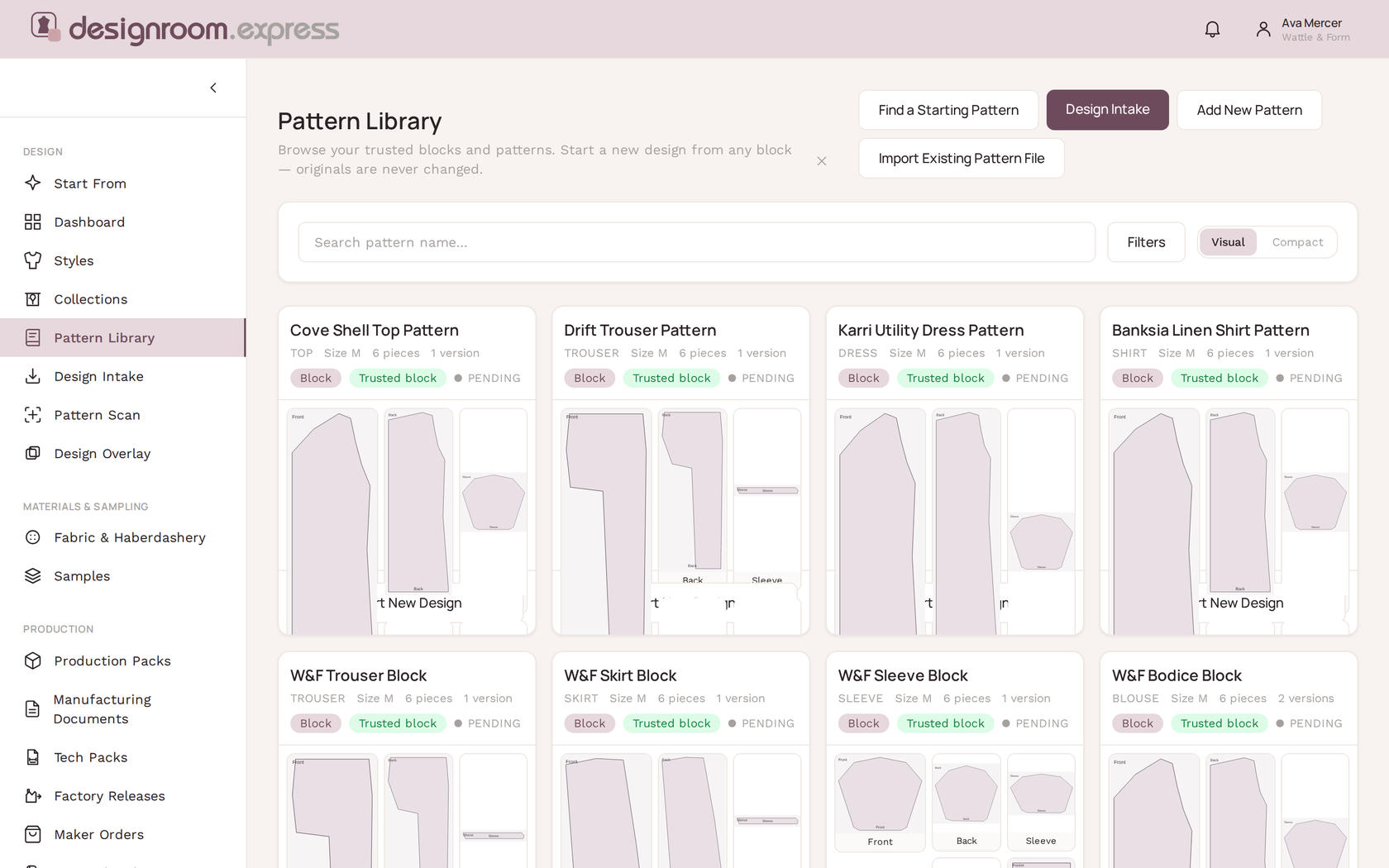Open Manufacturing Documents in the sidebar
This screenshot has width=1389, height=868.
(x=122, y=708)
